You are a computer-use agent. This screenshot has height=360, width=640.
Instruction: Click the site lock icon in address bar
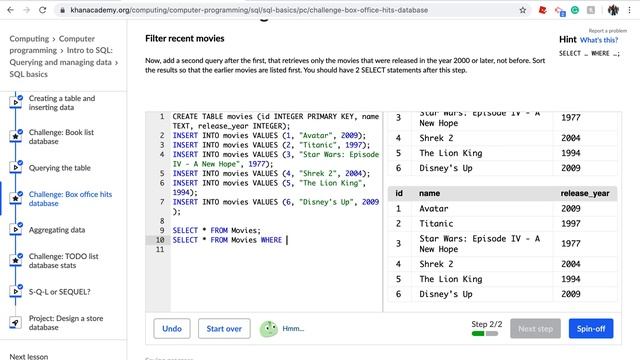coord(62,10)
